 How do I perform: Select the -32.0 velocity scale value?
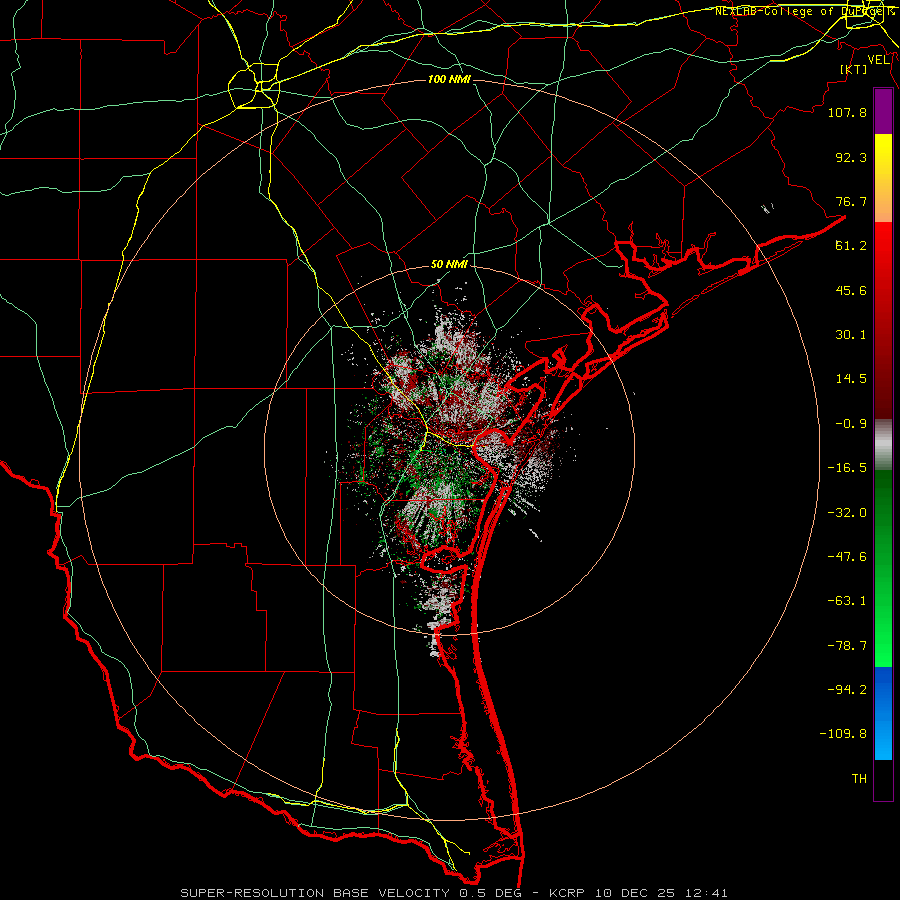tap(847, 513)
